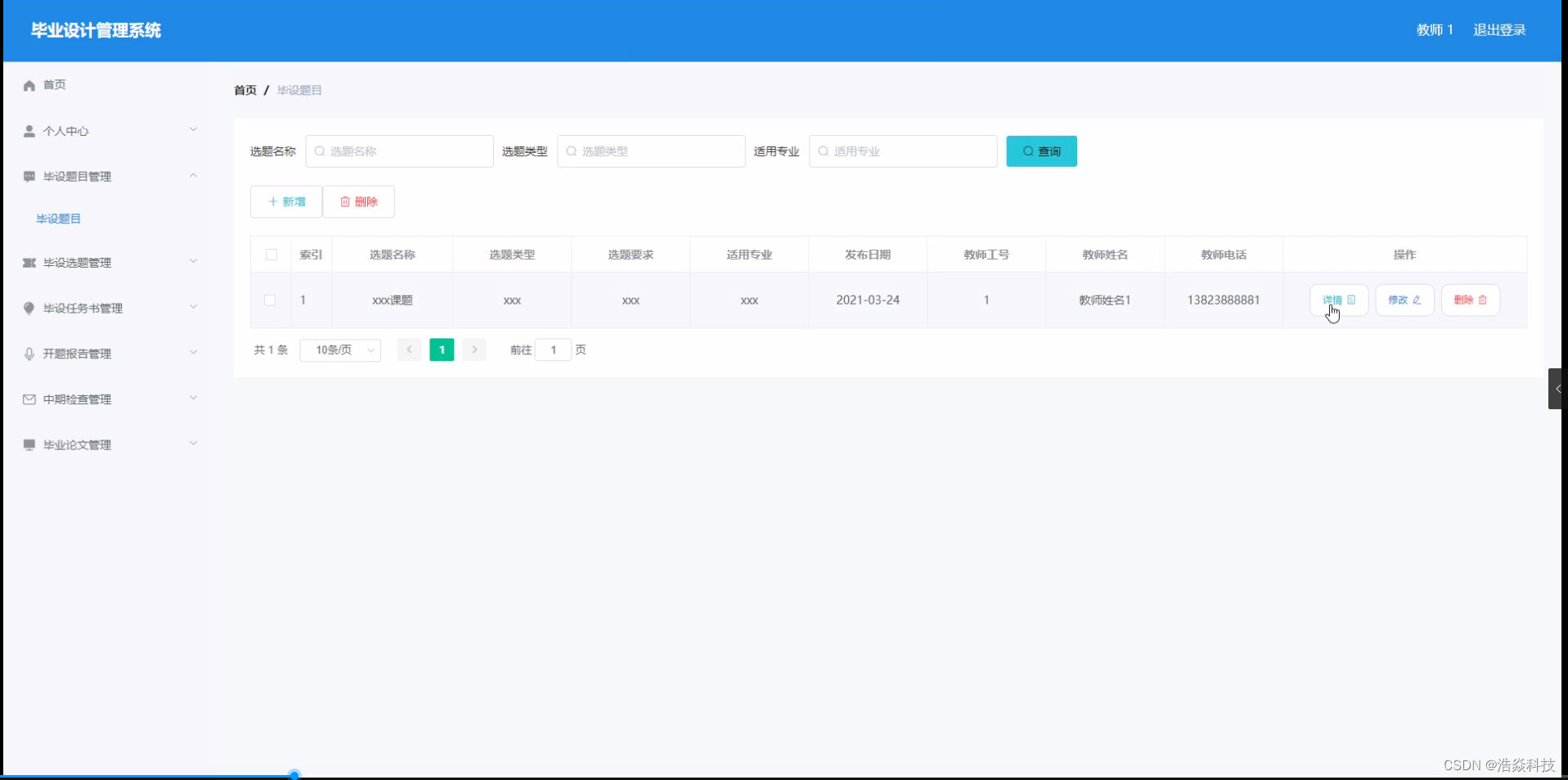The height and width of the screenshot is (780, 1568).
Task: Select 毕设题目 in the sidebar menu
Action: point(58,218)
